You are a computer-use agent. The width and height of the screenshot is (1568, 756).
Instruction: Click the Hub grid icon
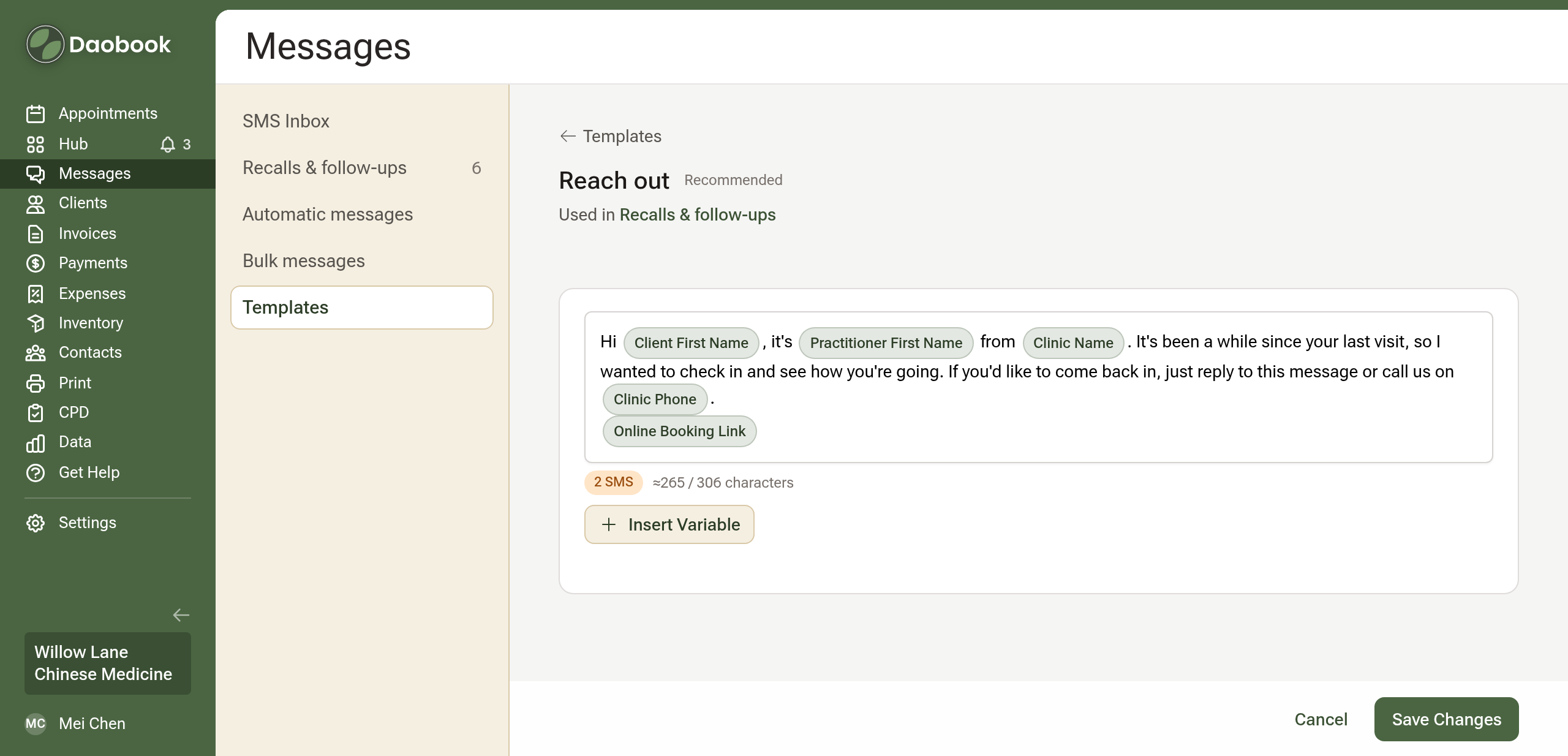click(36, 144)
